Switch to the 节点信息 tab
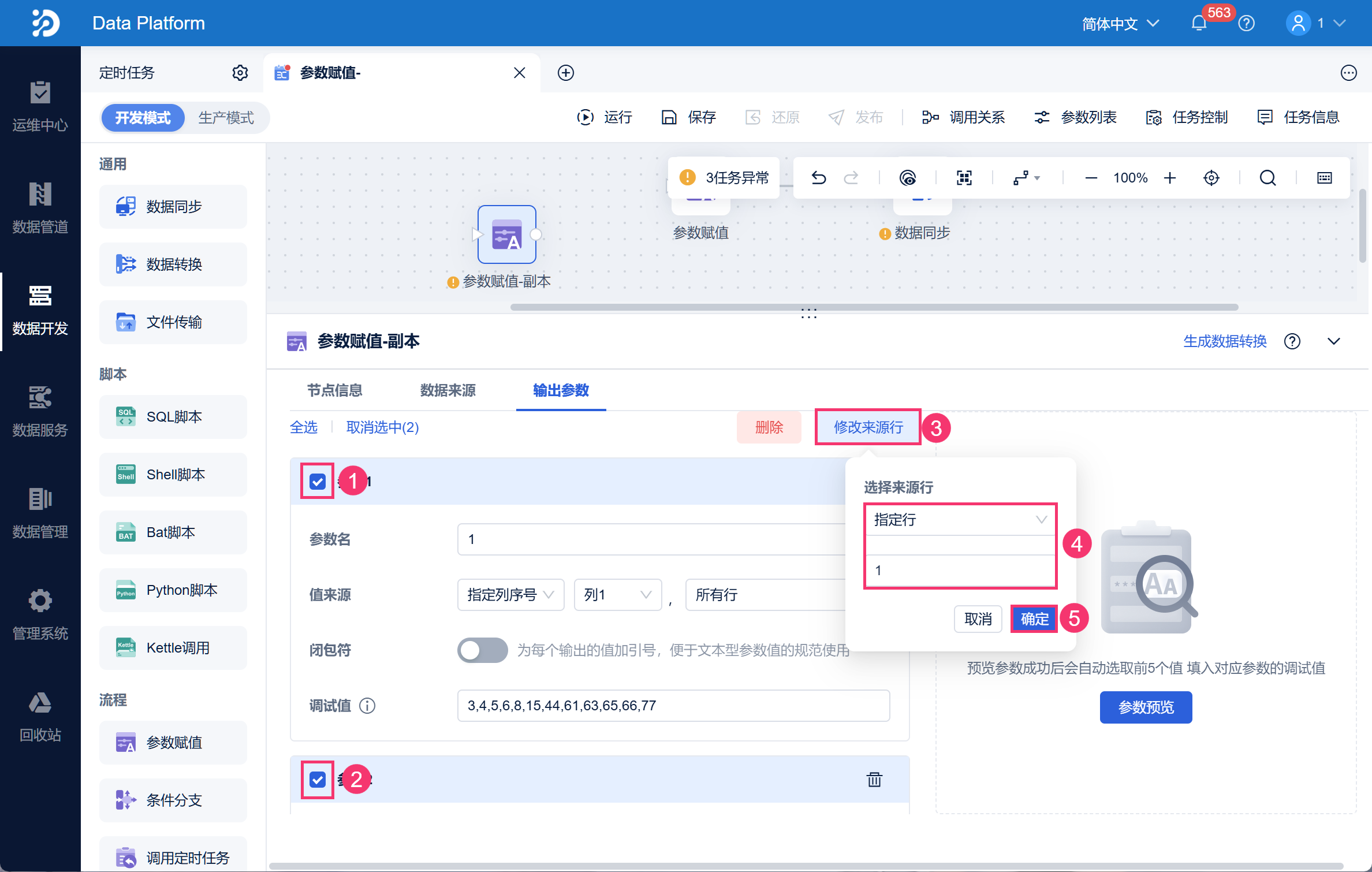The width and height of the screenshot is (1372, 872). coord(335,390)
